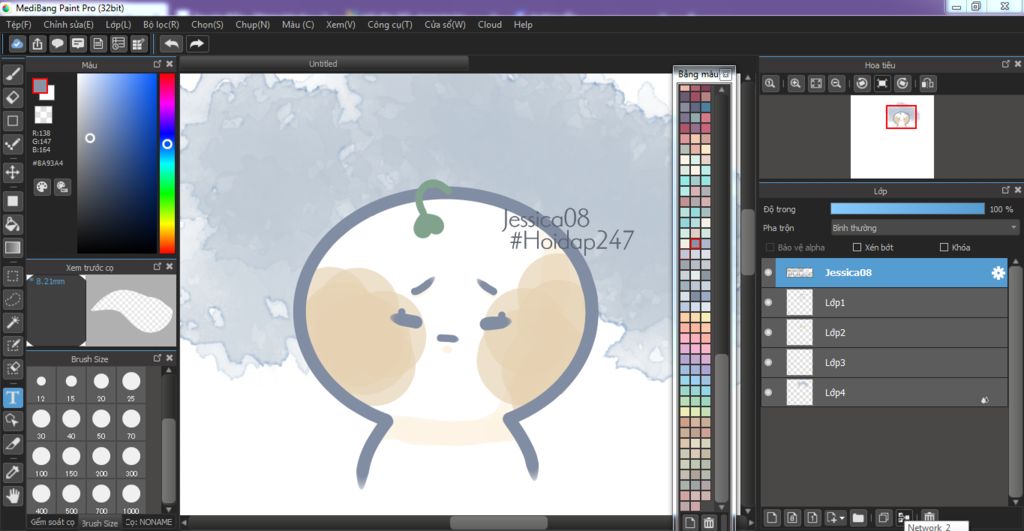Select the Select Pen tool

pos(12,346)
